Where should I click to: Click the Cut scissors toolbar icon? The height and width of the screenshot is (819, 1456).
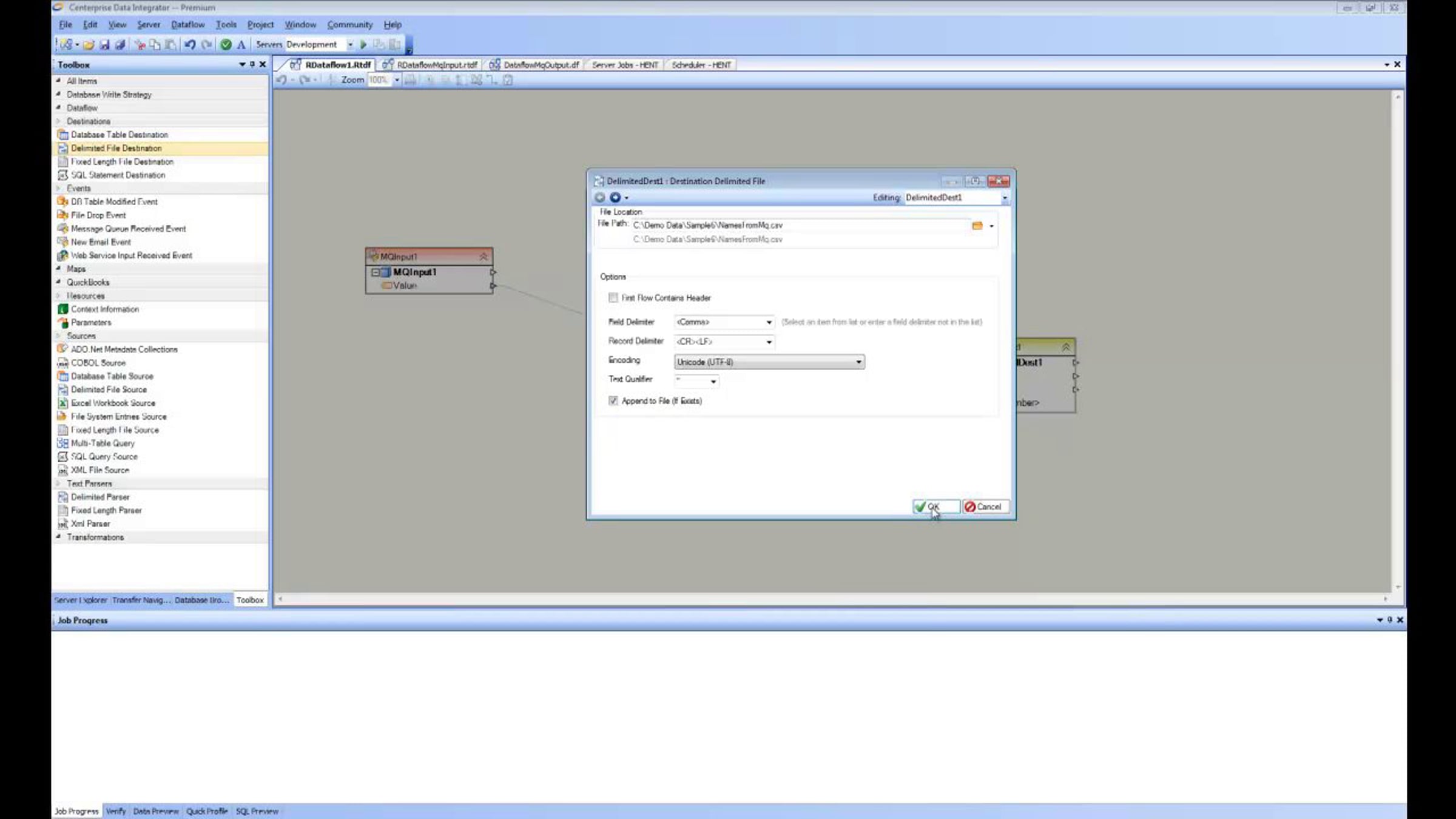140,44
